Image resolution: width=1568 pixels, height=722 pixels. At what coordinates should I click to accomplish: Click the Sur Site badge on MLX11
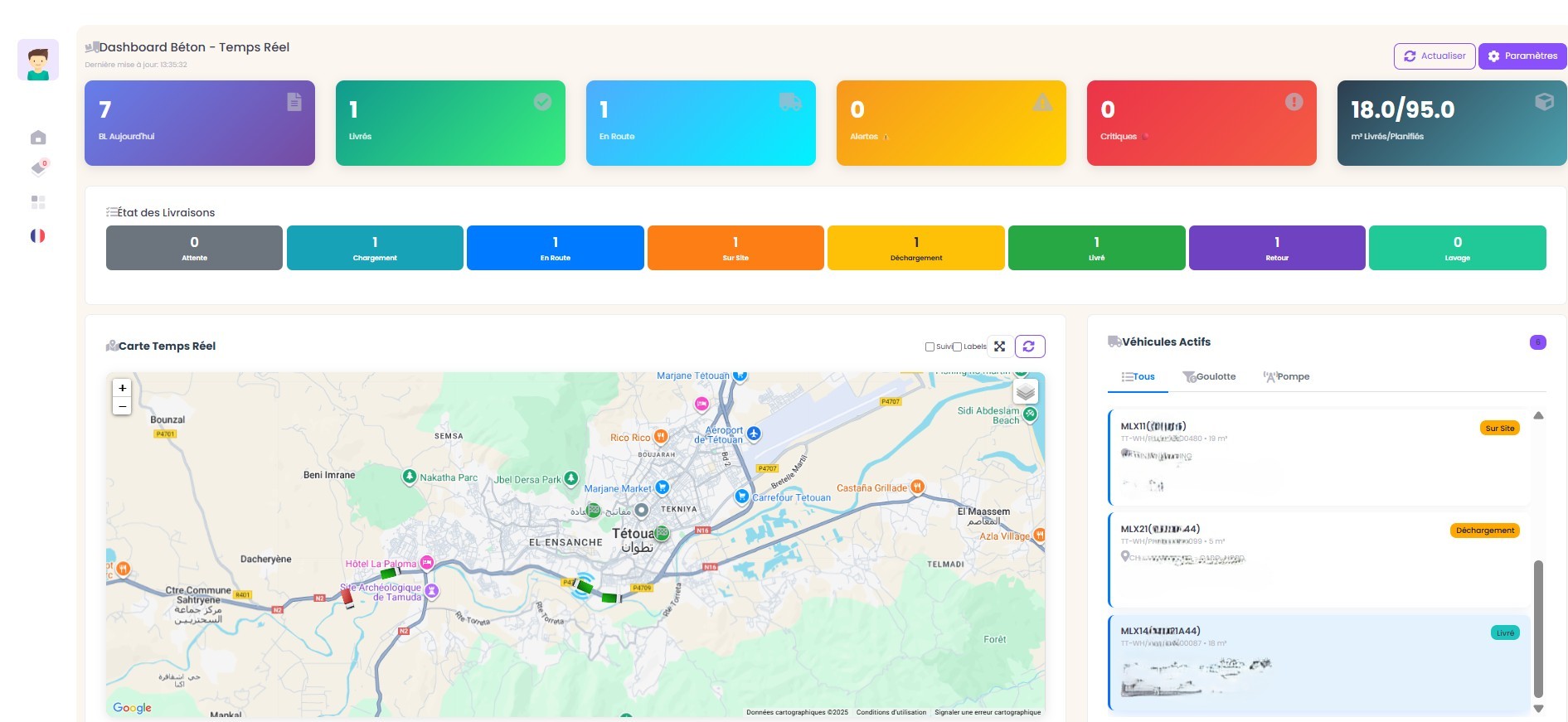(1500, 429)
